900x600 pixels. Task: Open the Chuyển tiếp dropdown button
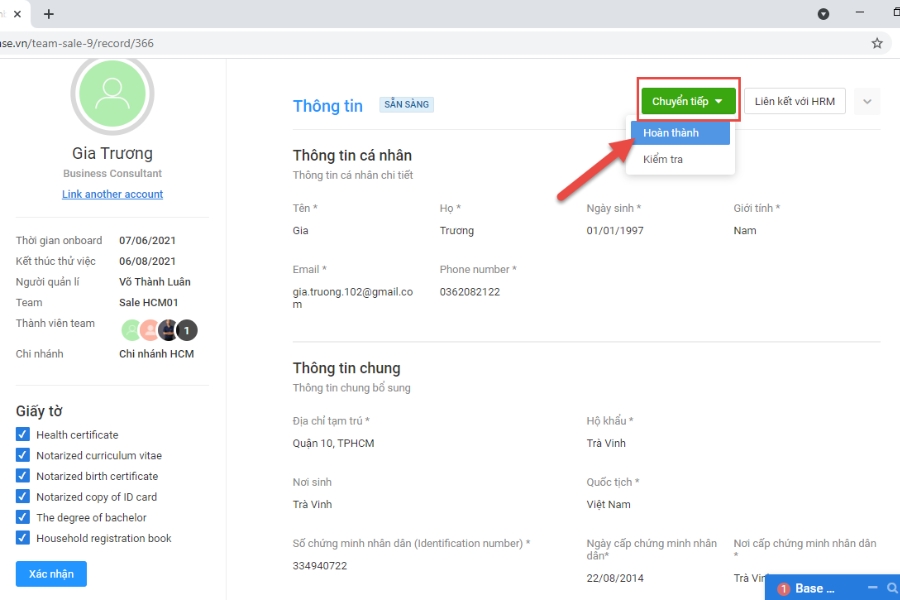688,101
